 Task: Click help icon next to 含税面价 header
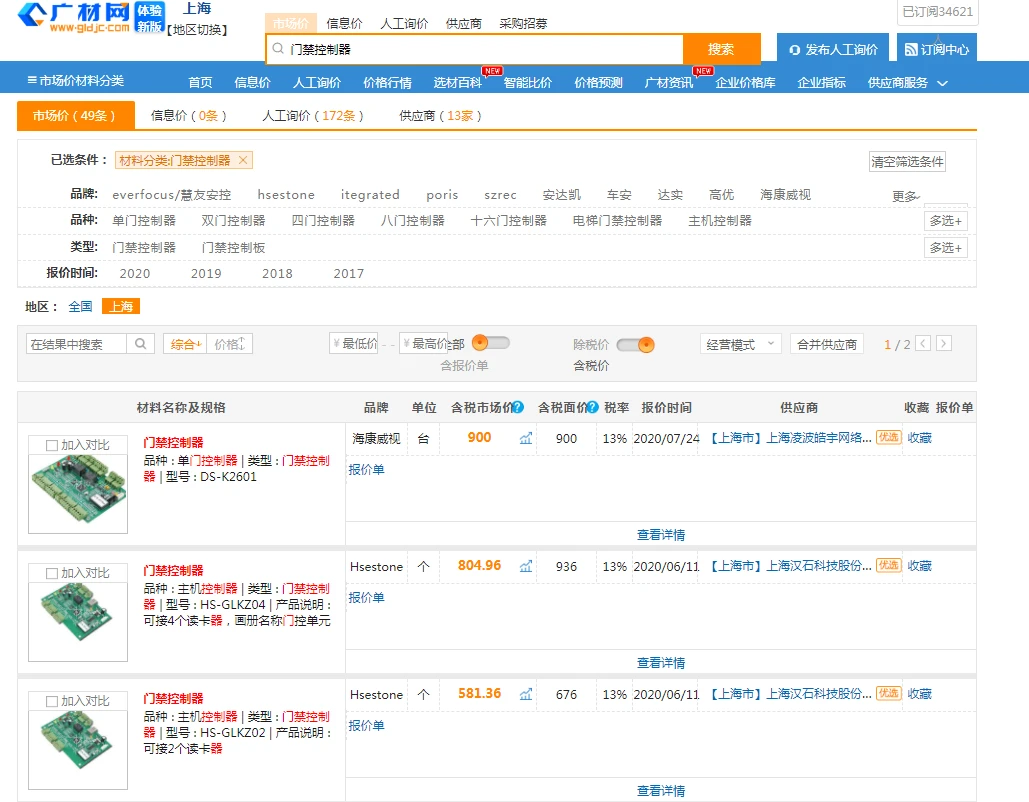[x=593, y=407]
